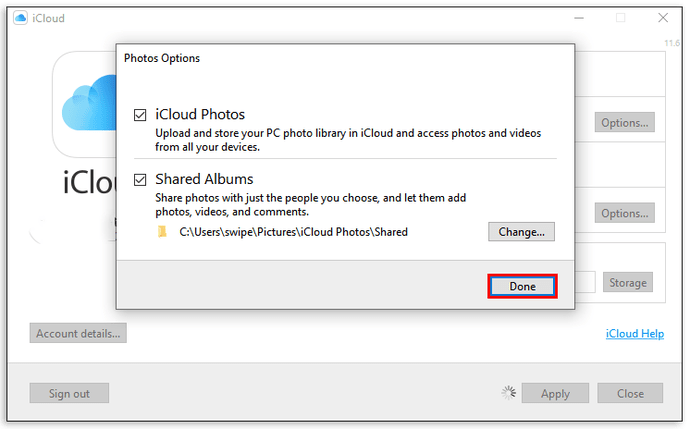Image resolution: width=690 pixels, height=429 pixels.
Task: Minimize the iCloud window
Action: point(579,18)
